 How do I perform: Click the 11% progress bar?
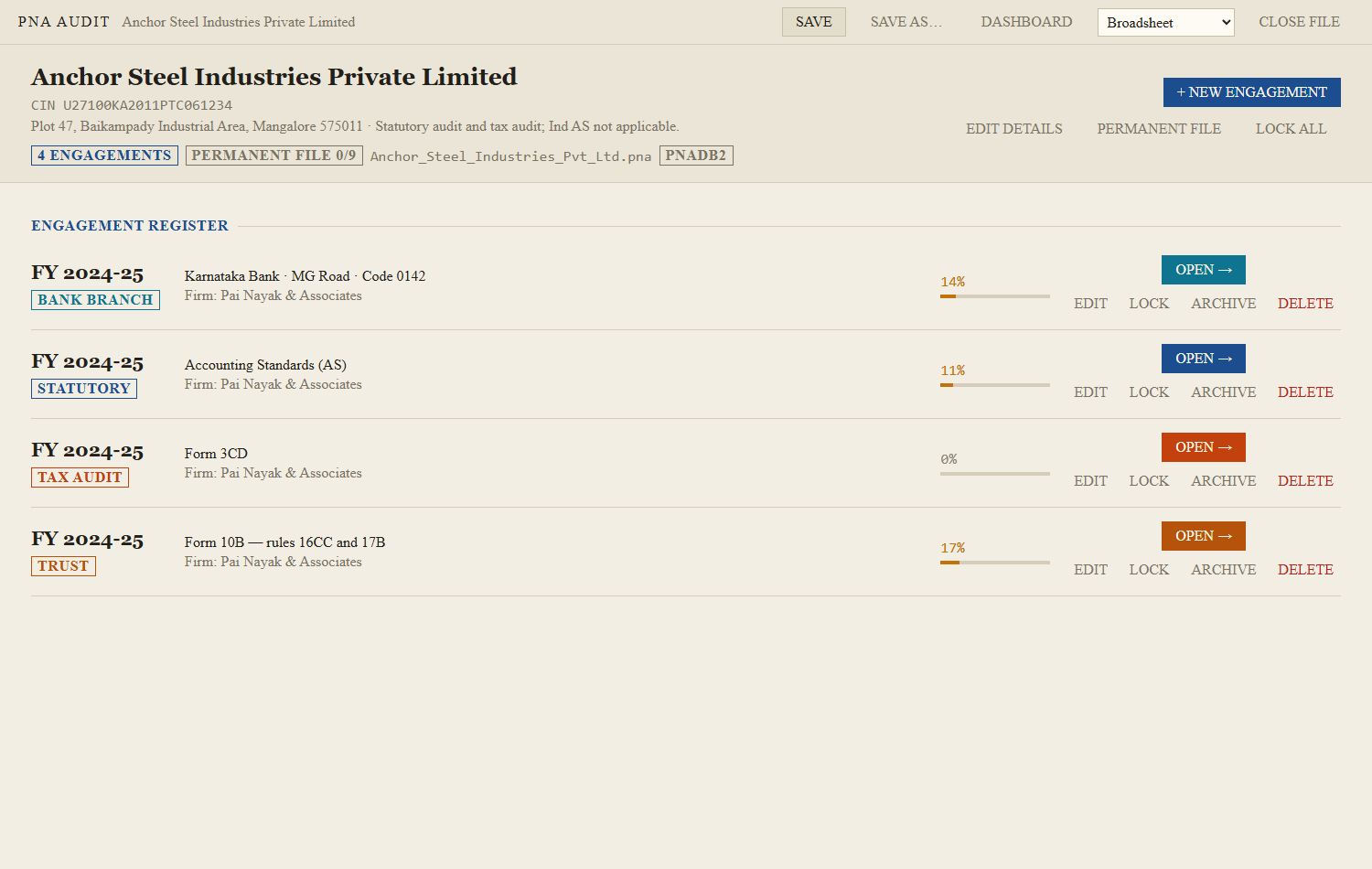point(995,385)
